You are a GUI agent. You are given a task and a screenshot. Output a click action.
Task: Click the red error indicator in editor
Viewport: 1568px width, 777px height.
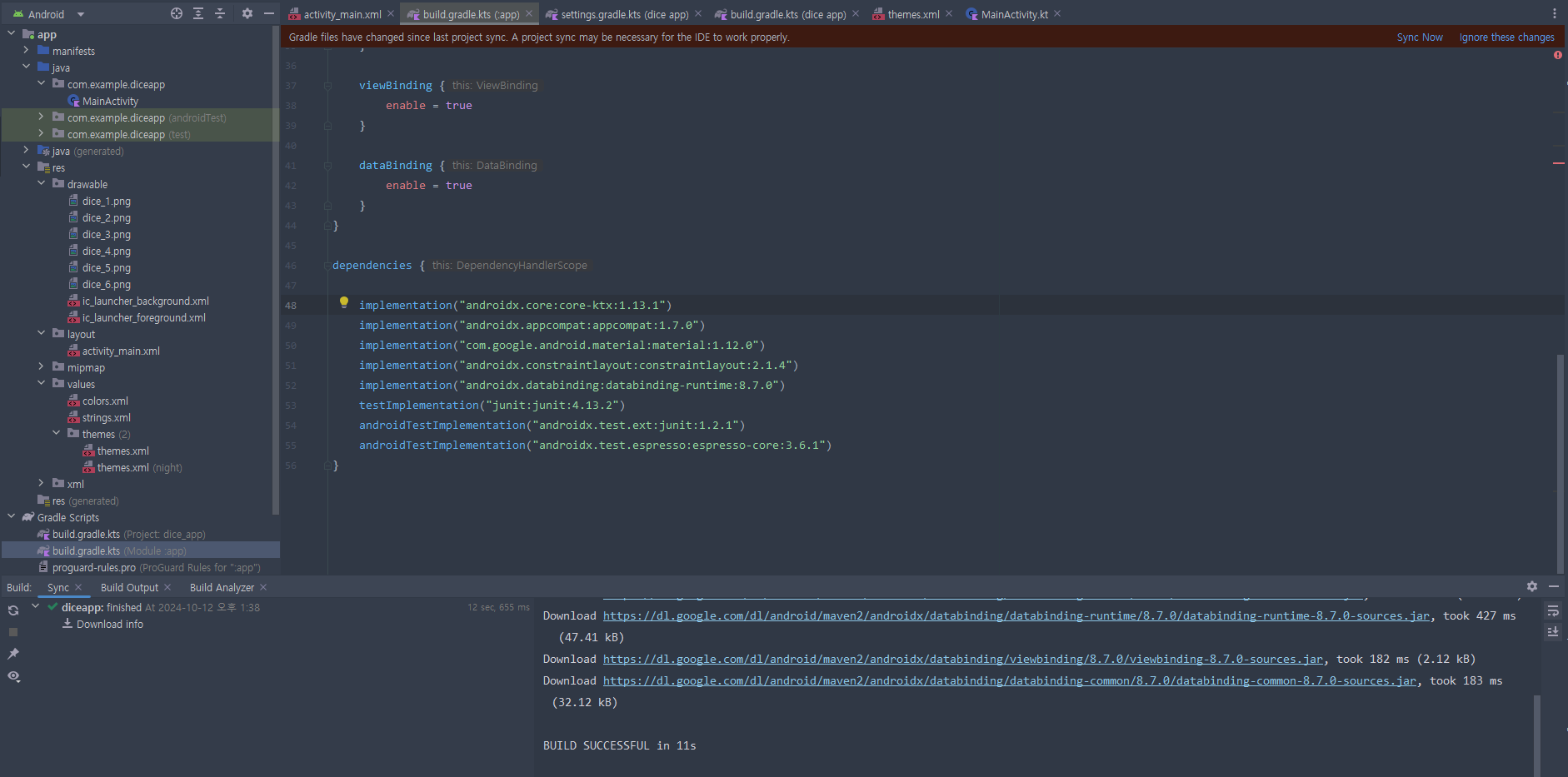click(1558, 55)
